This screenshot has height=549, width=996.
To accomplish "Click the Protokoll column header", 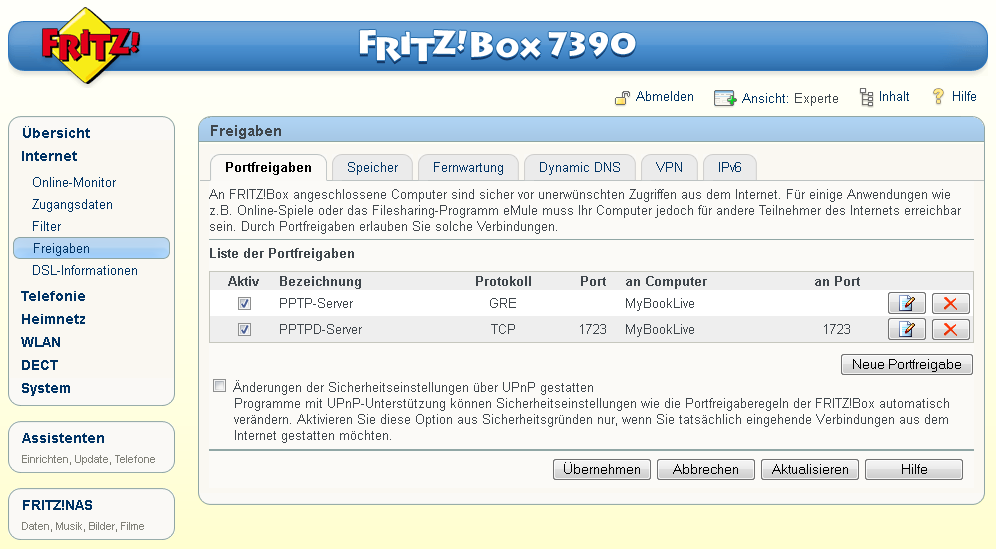I will (x=503, y=281).
